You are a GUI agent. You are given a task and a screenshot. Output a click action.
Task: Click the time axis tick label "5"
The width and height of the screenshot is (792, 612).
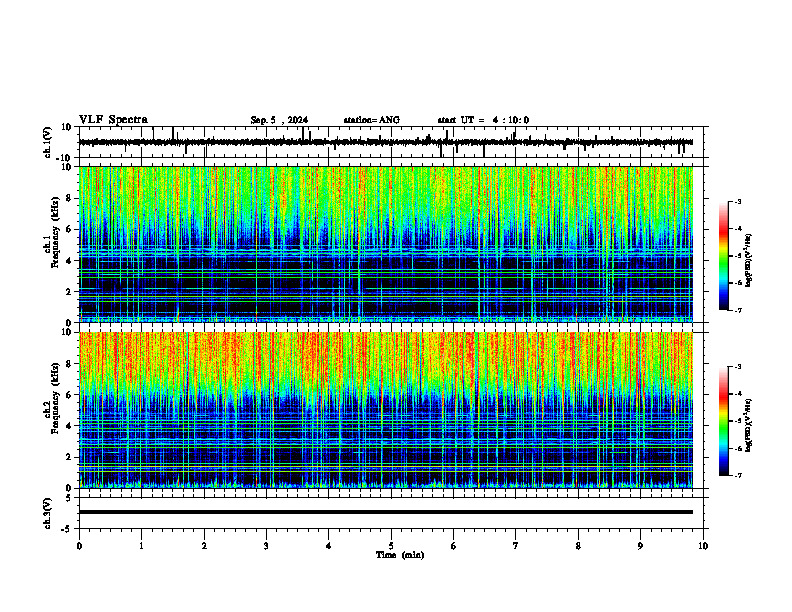[391, 546]
